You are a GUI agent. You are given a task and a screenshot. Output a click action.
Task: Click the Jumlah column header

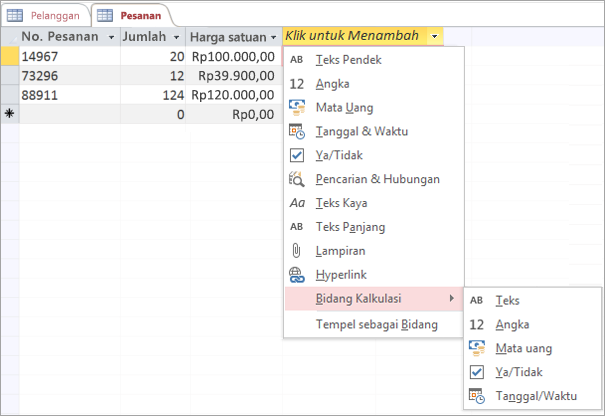(x=153, y=37)
